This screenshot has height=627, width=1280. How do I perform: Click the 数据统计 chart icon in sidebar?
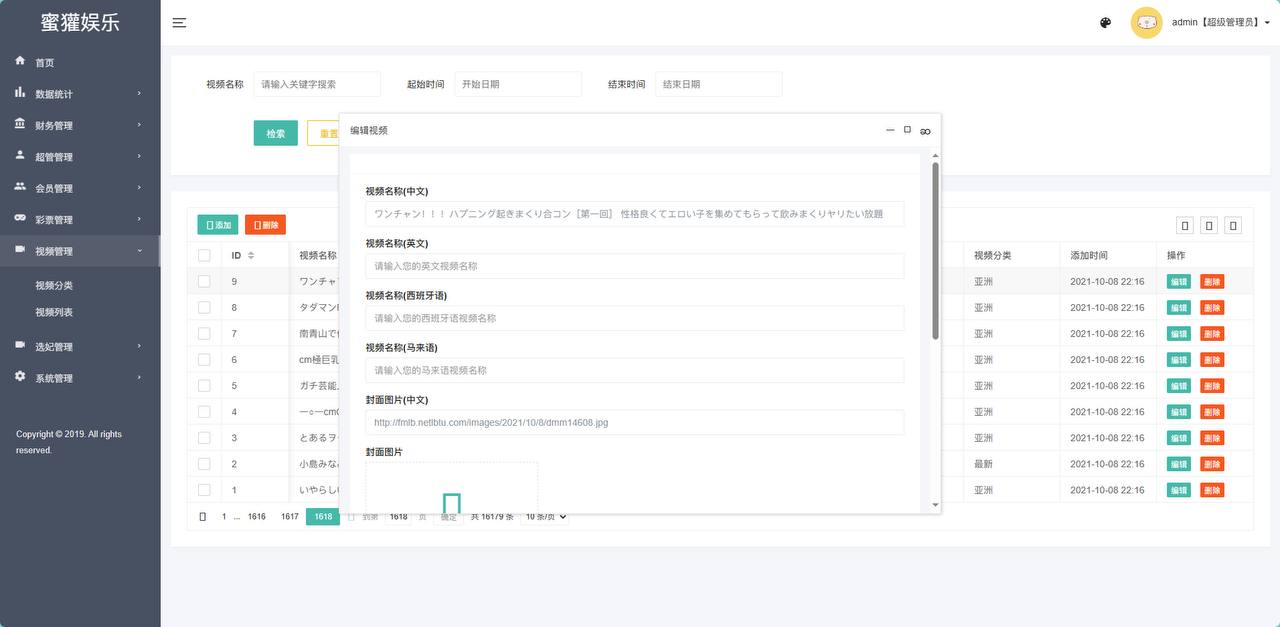point(19,93)
